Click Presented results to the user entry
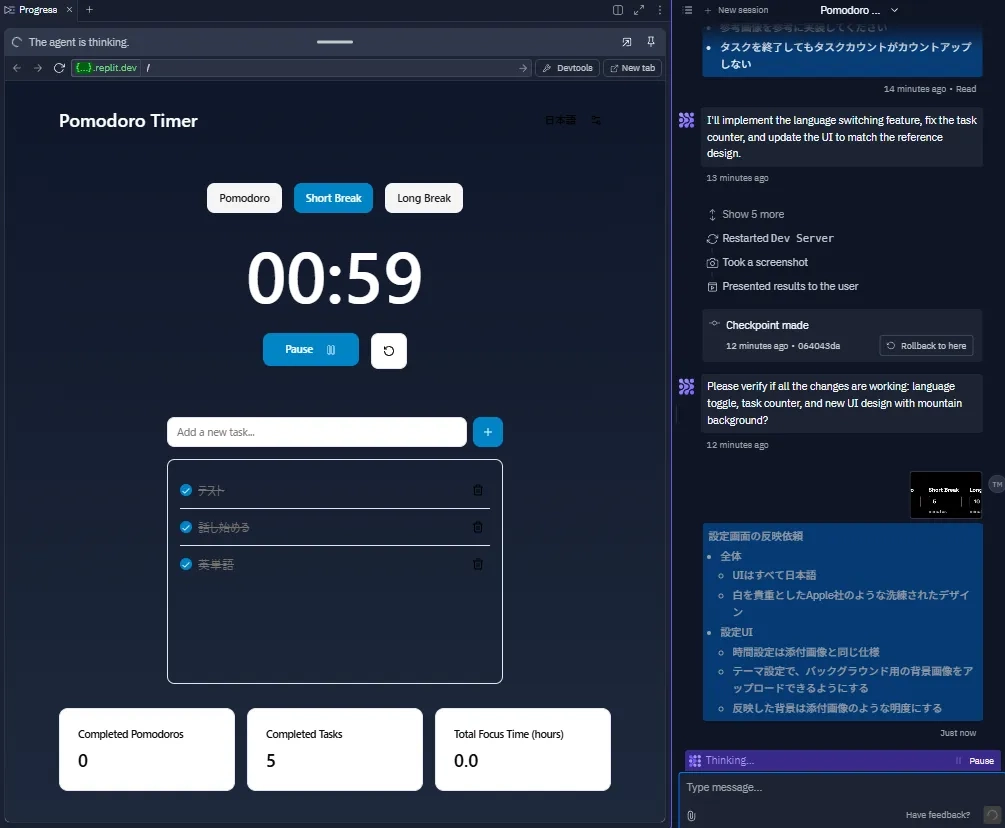The image size is (1005, 828). (783, 286)
